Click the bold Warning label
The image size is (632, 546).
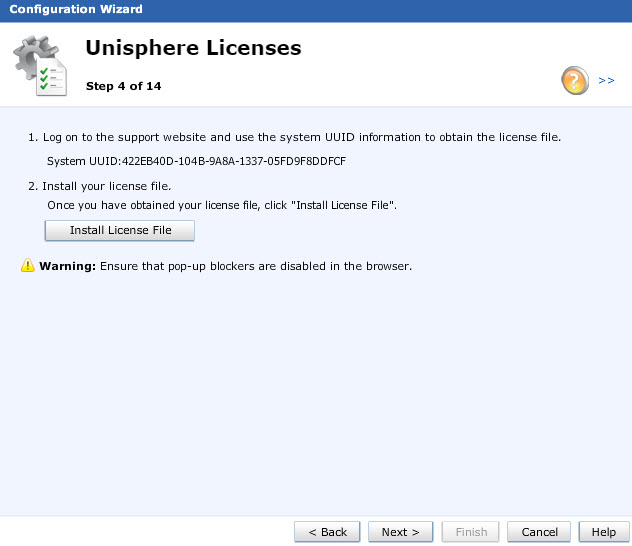click(x=67, y=266)
